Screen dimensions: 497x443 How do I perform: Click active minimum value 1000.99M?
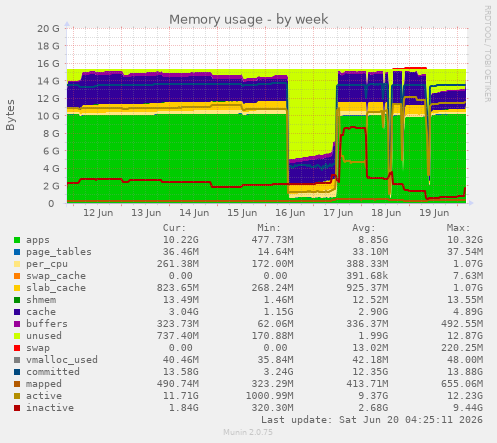(x=269, y=396)
